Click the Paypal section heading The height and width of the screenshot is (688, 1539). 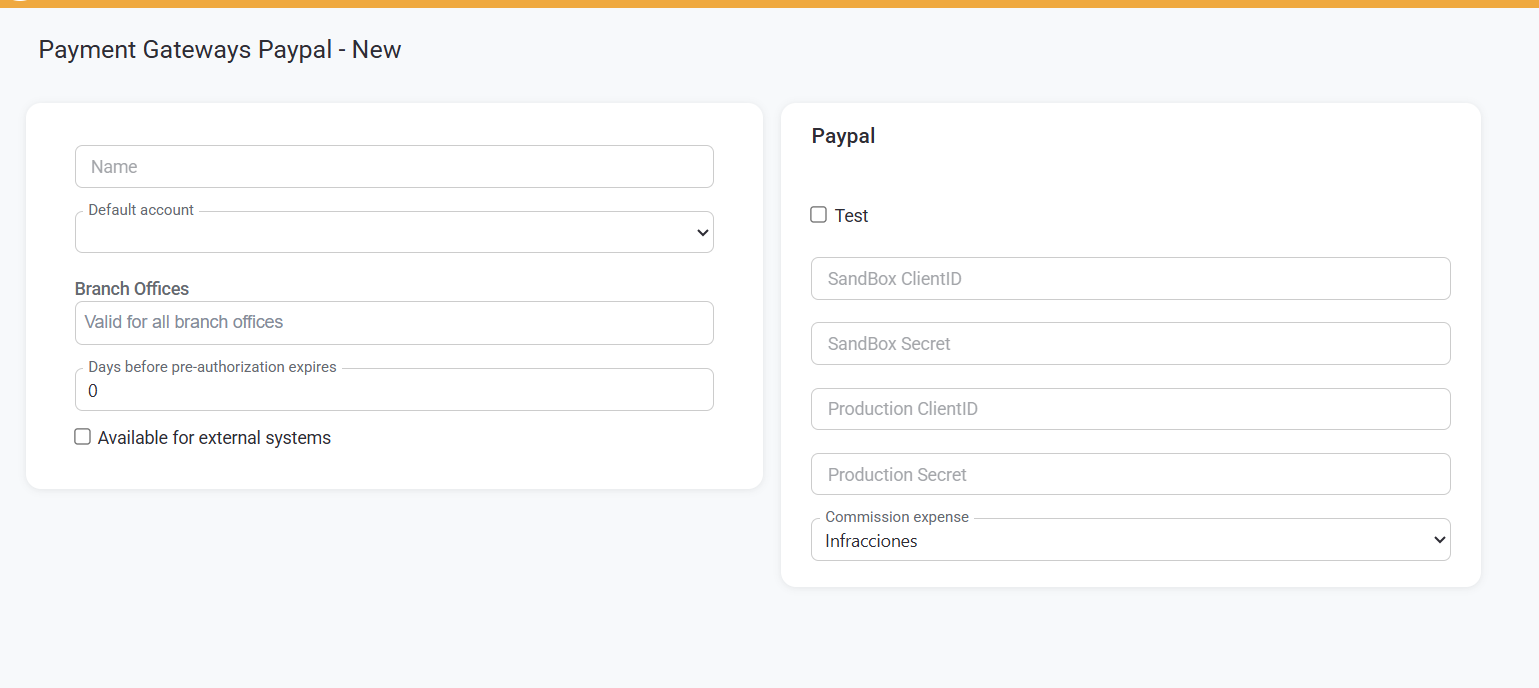point(843,136)
